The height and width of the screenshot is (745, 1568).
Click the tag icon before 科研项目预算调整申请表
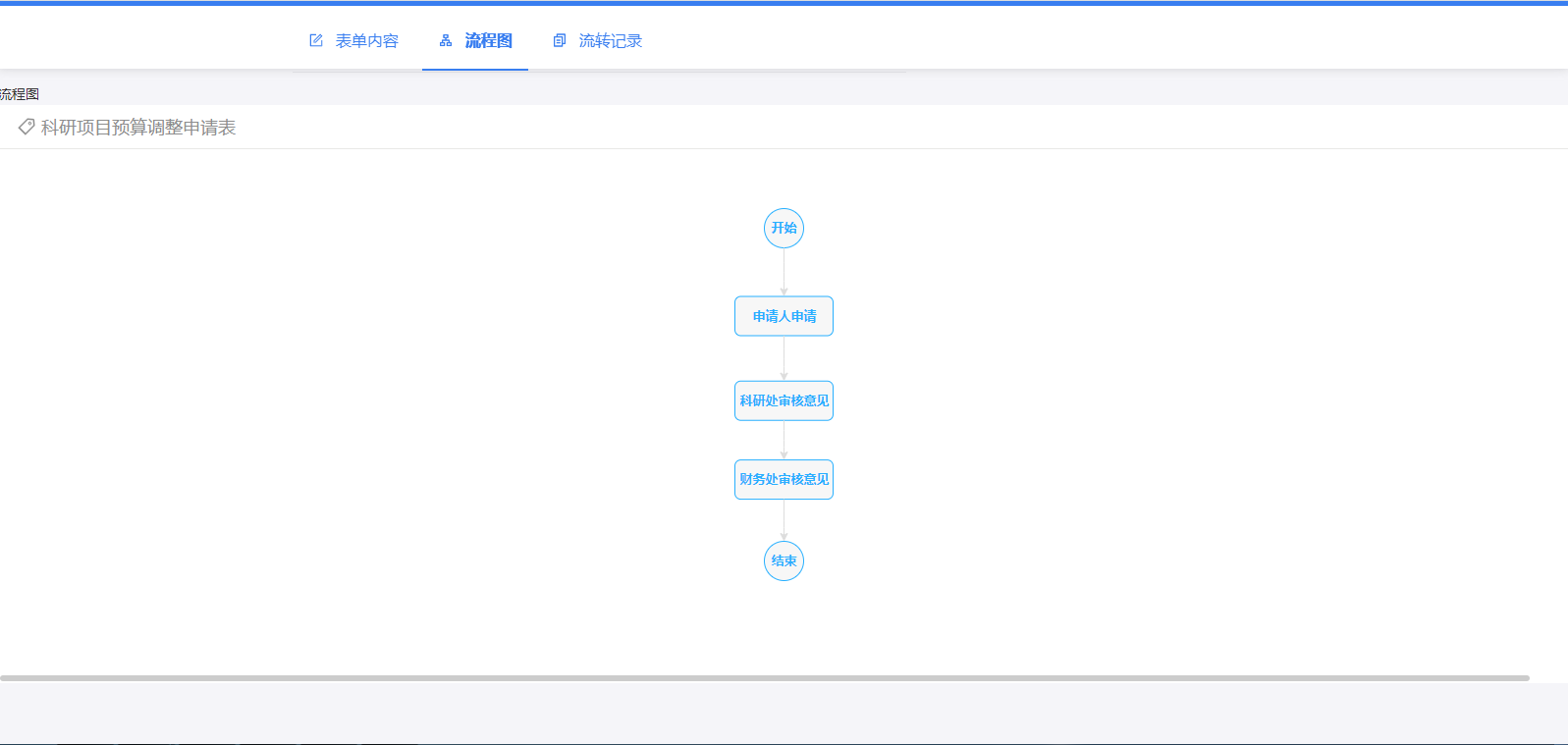tap(27, 127)
